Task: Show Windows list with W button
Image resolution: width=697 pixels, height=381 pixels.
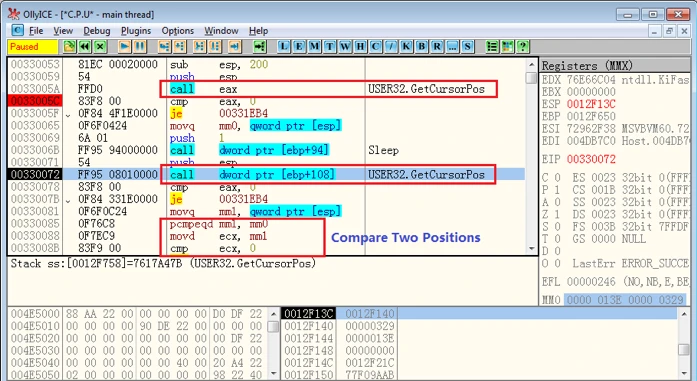Action: (x=345, y=47)
